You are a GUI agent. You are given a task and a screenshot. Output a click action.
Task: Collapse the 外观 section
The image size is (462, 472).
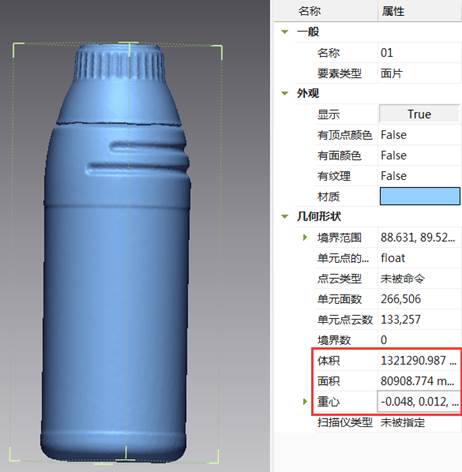pos(285,93)
